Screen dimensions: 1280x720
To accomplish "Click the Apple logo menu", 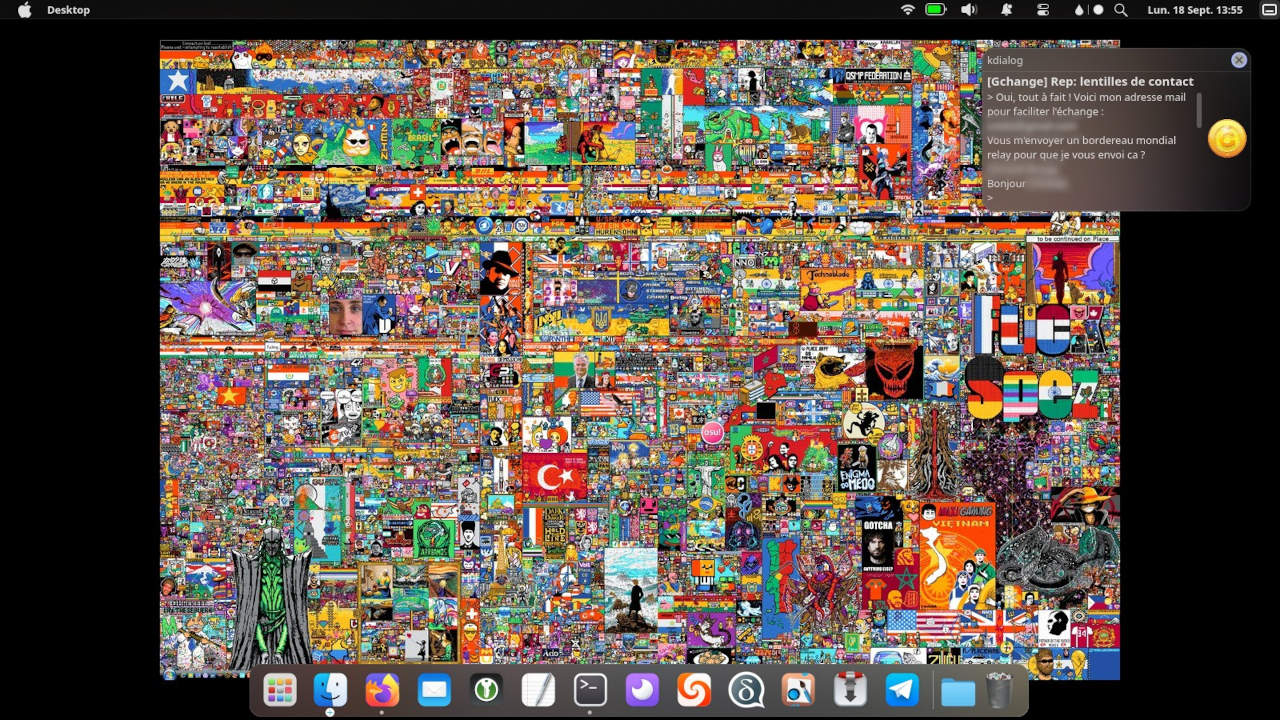I will (25, 10).
